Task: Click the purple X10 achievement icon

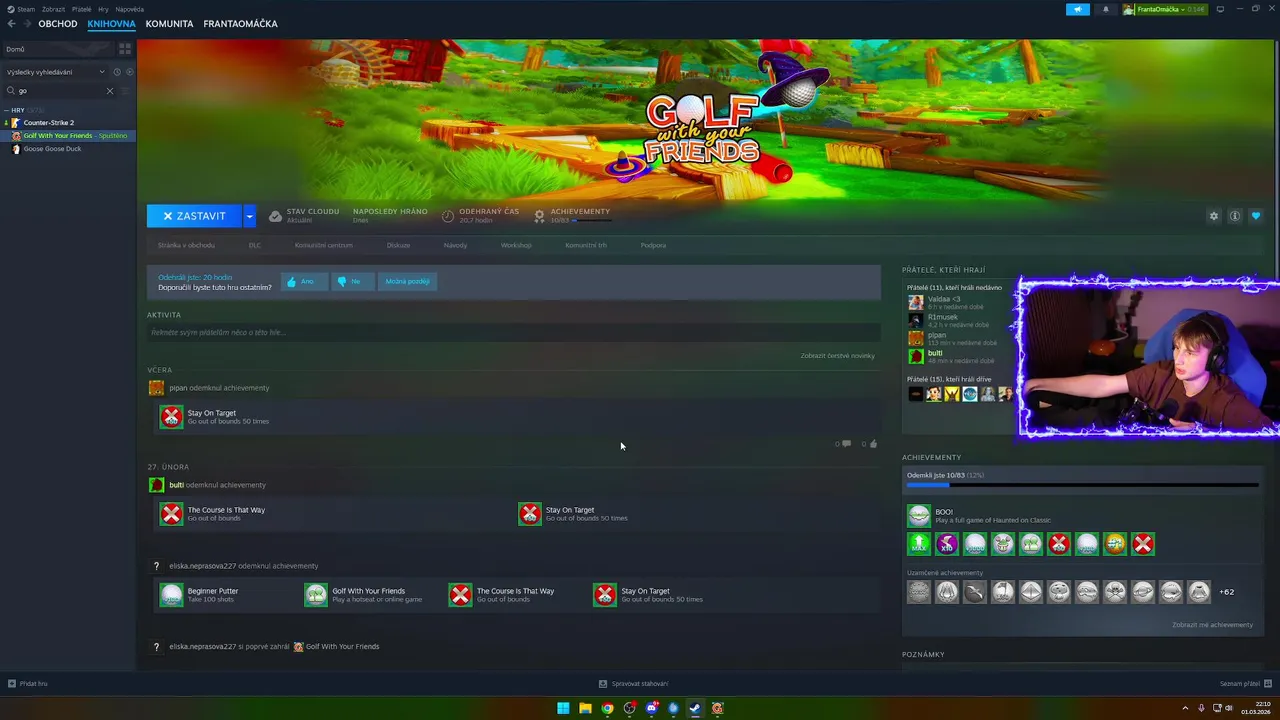Action: click(947, 544)
